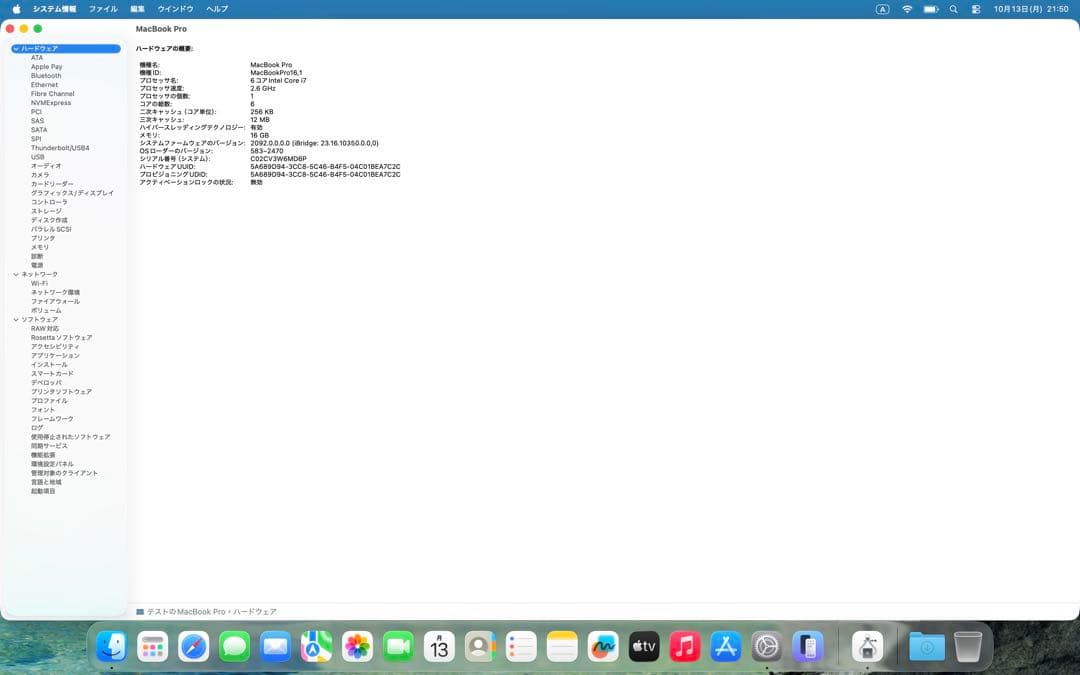This screenshot has width=1080, height=675.
Task: Click the battery status icon
Action: tap(930, 9)
